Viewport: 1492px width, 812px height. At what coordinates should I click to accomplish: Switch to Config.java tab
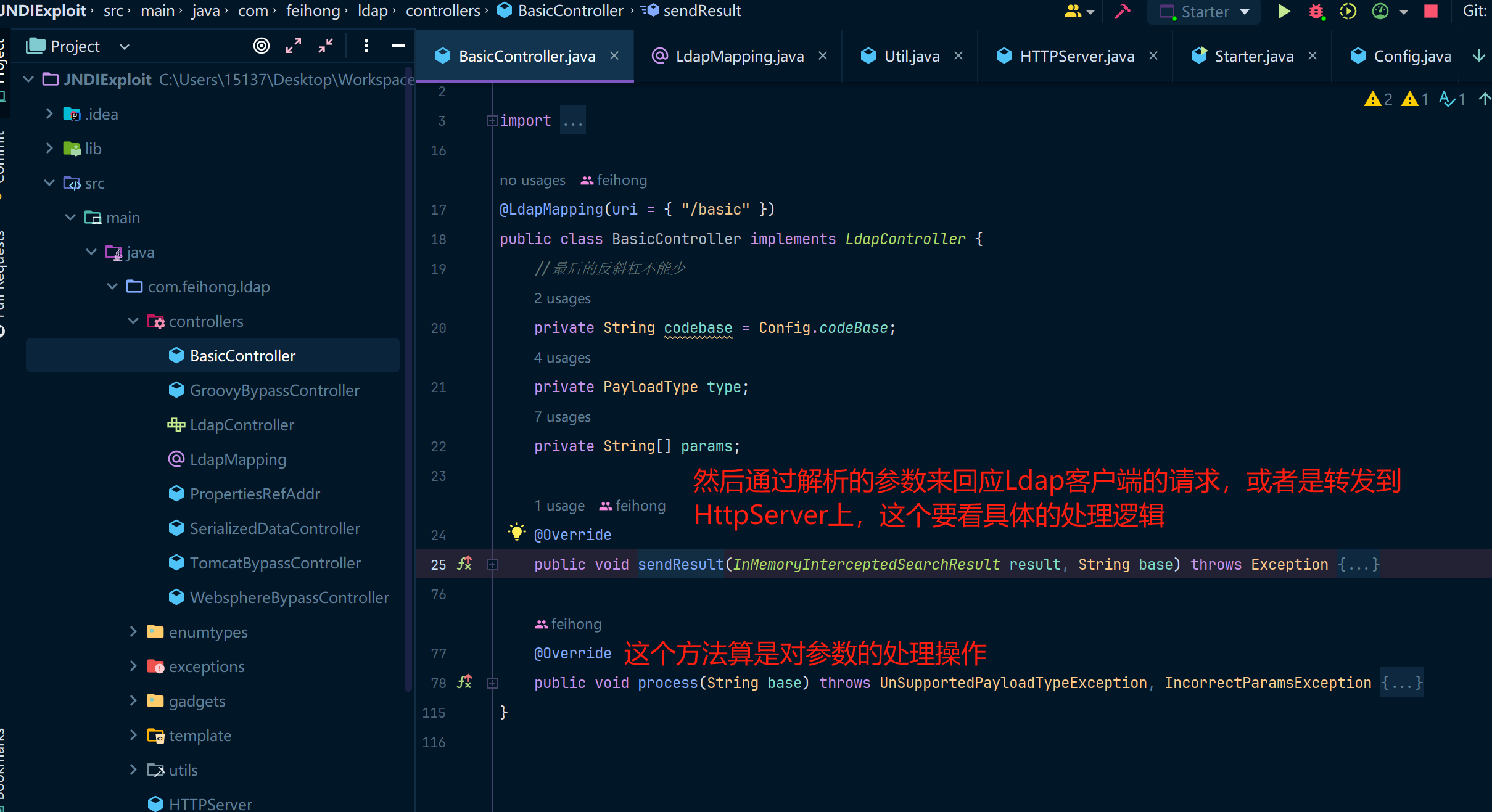coord(1400,56)
